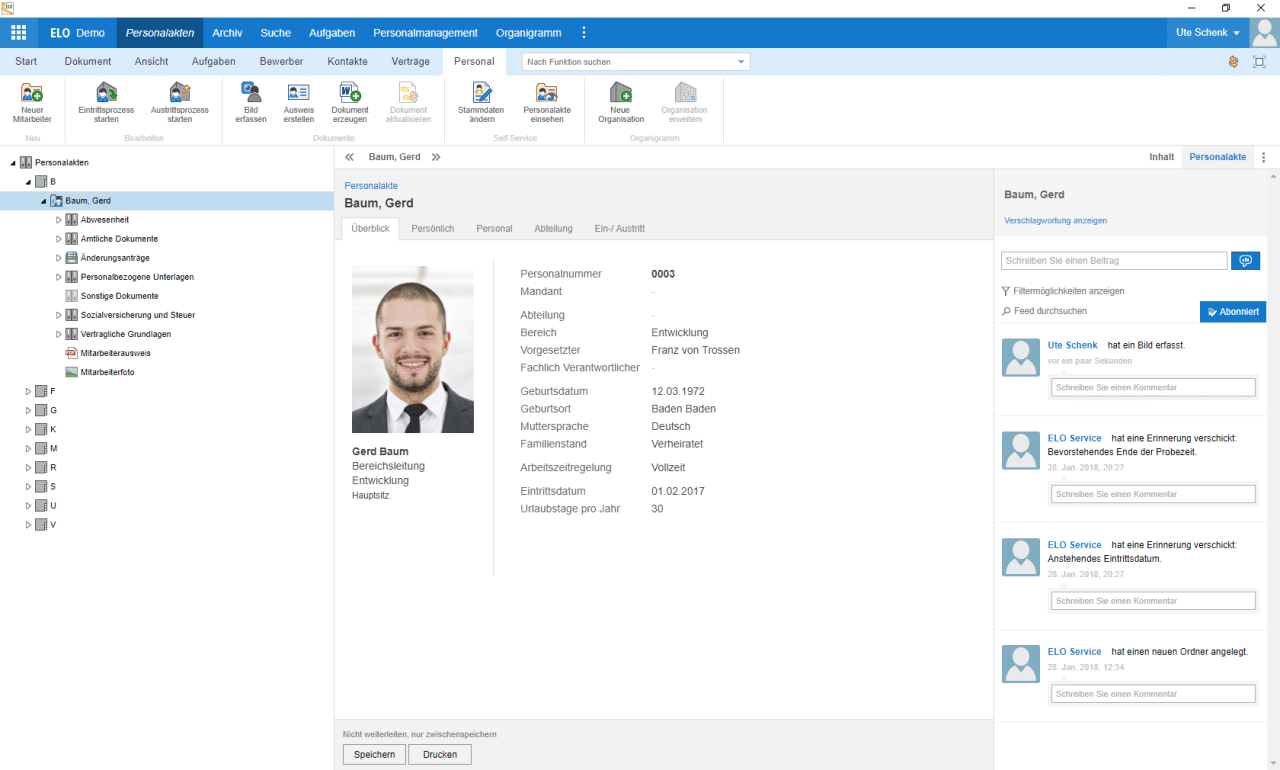Click comment field under Bild erfasst post
This screenshot has width=1280, height=770.
(x=1153, y=387)
